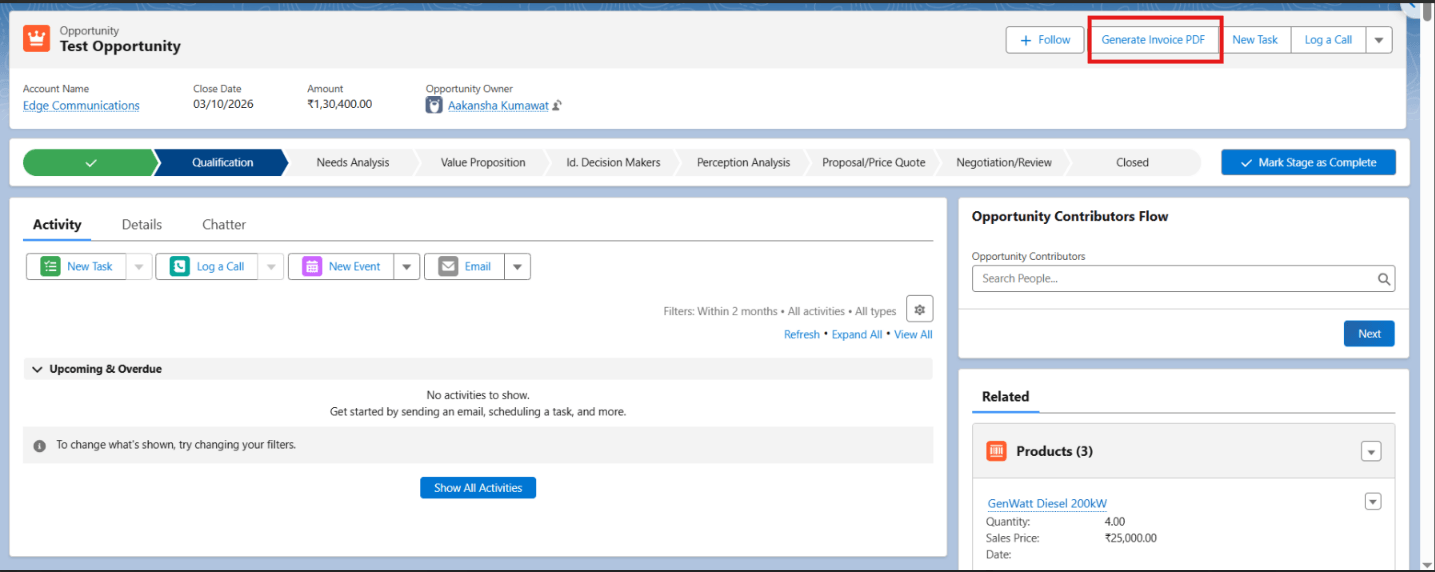Select the Qualification stage
The height and width of the screenshot is (572, 1435).
[222, 162]
